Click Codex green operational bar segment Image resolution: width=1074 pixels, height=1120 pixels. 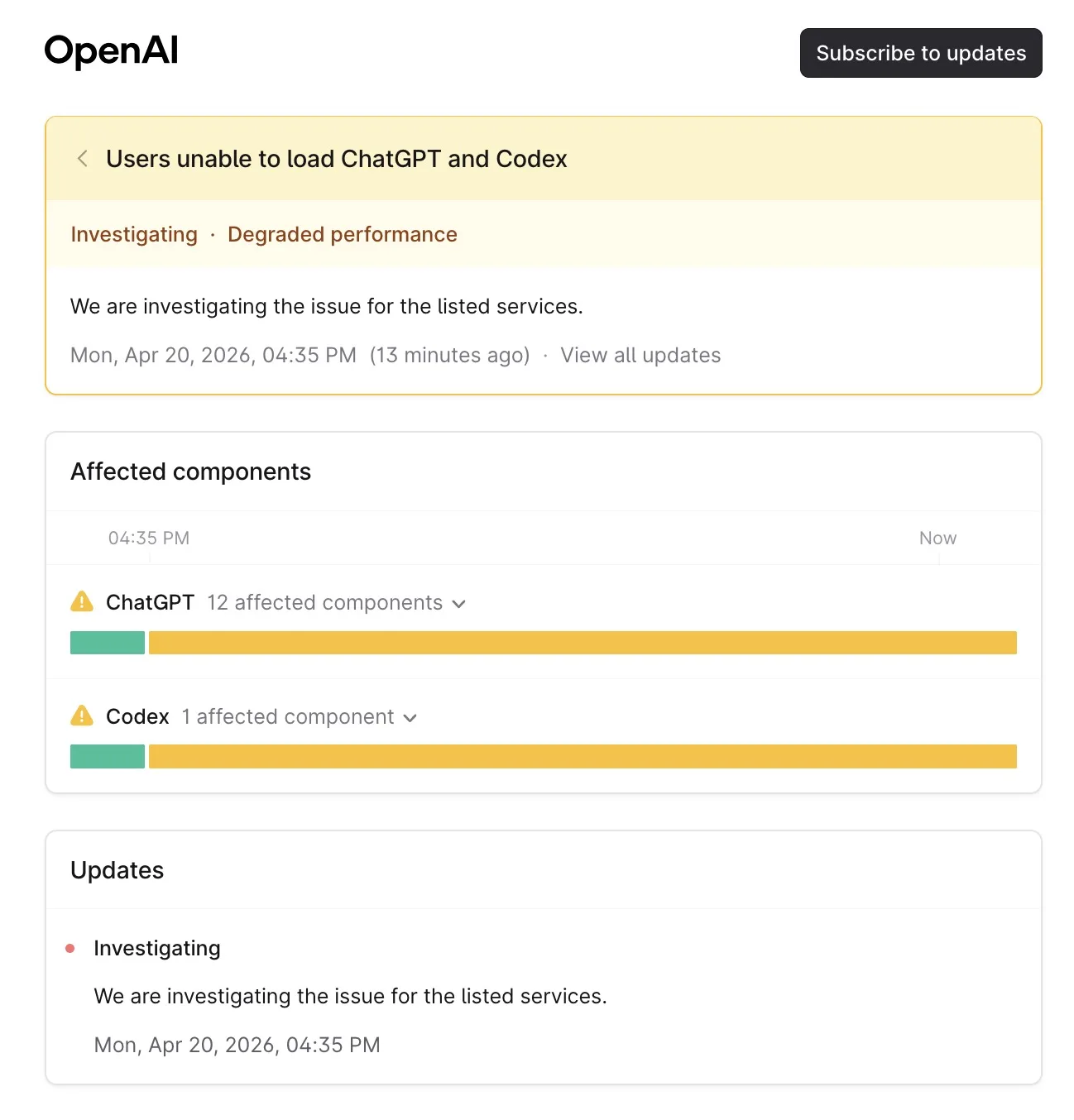click(108, 757)
